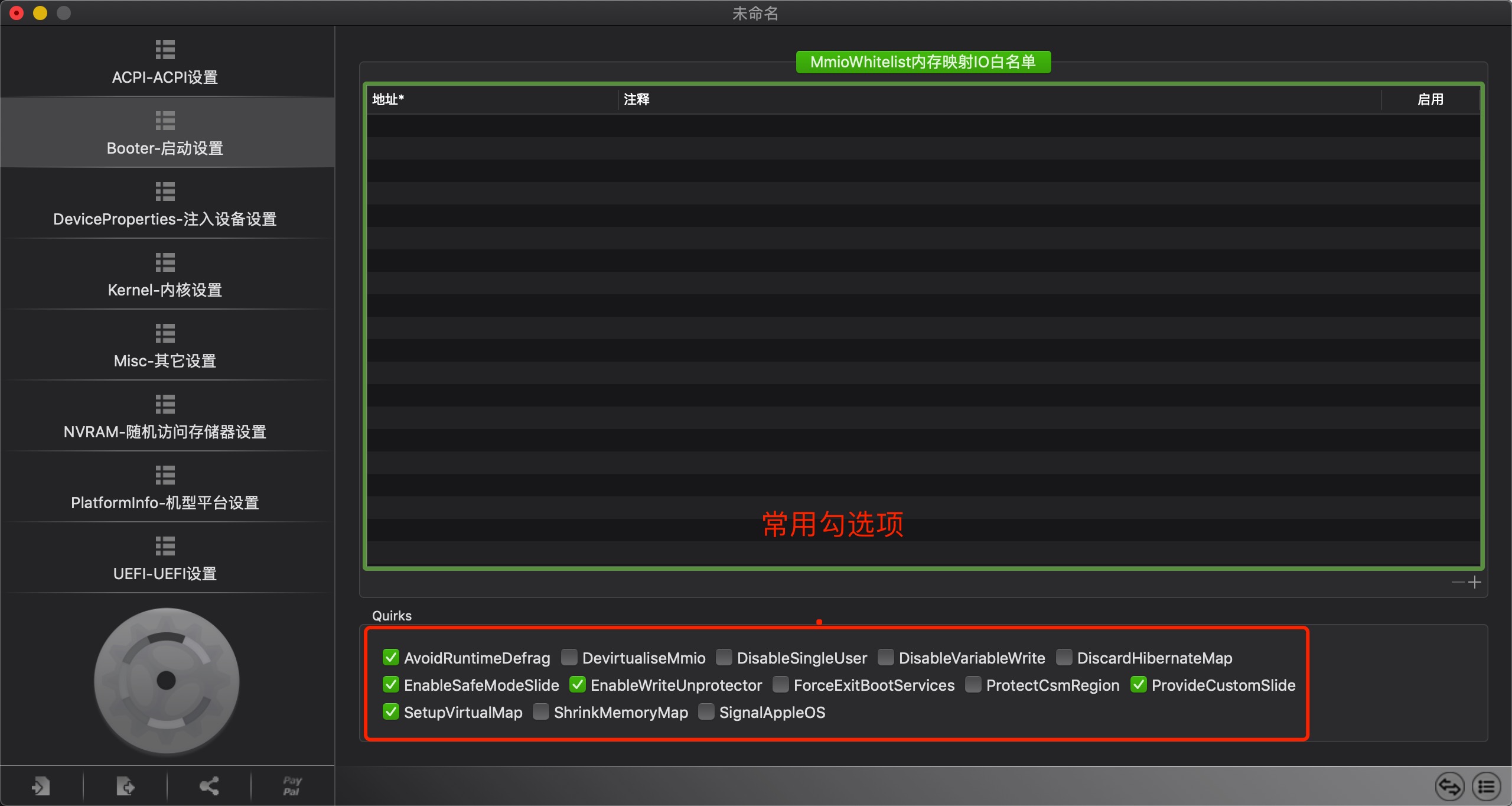Check ShrinkMemoryMap option
1512x806 pixels.
click(x=541, y=711)
